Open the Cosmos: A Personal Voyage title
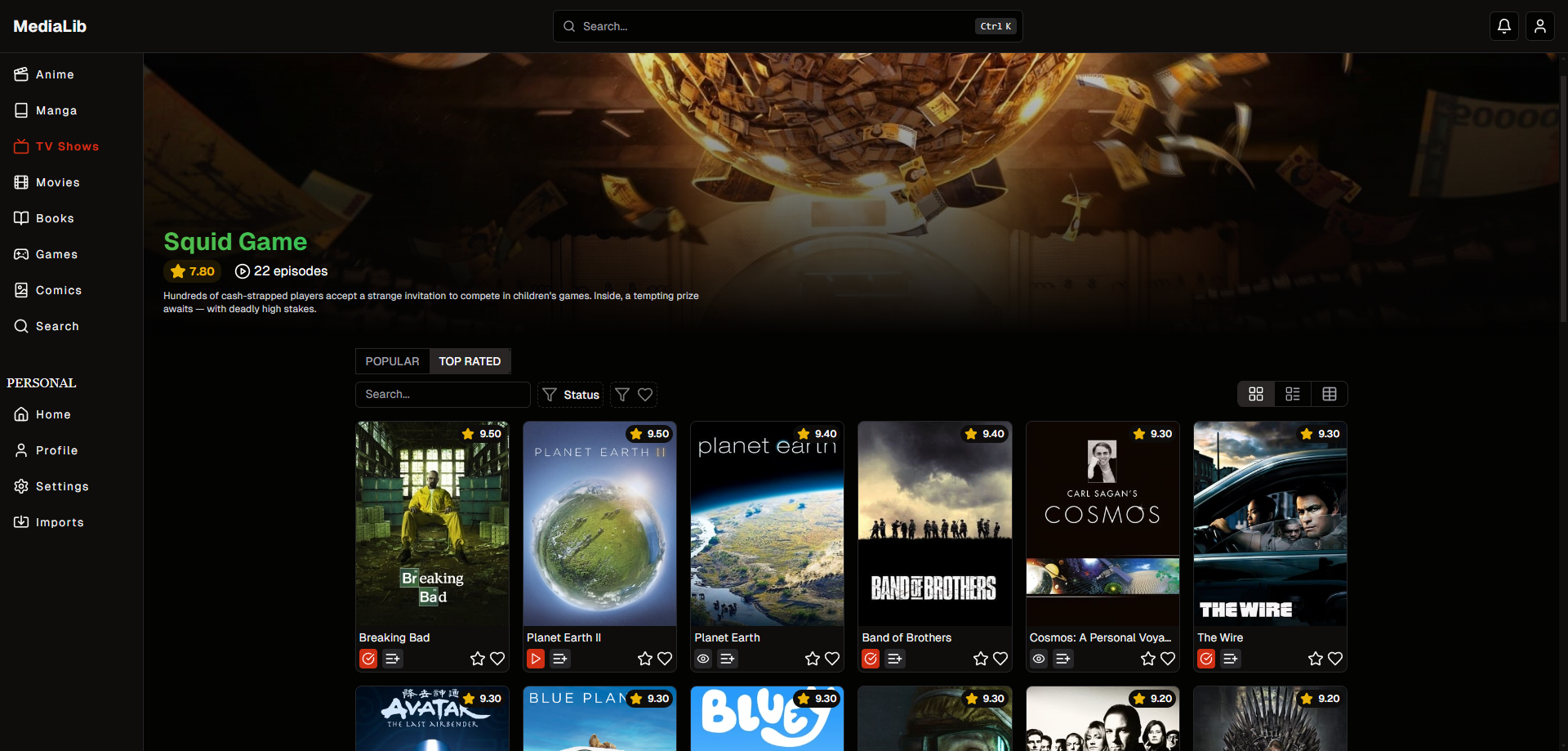1568x751 pixels. pos(1100,637)
